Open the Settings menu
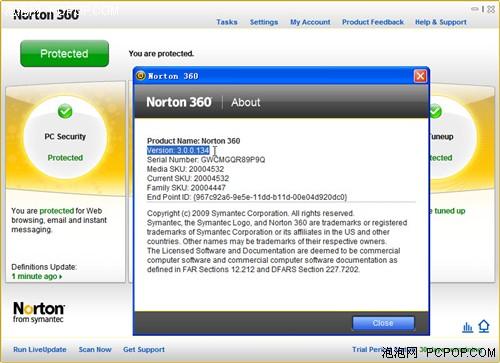Viewport: 500px width, 363px height. 264,22
